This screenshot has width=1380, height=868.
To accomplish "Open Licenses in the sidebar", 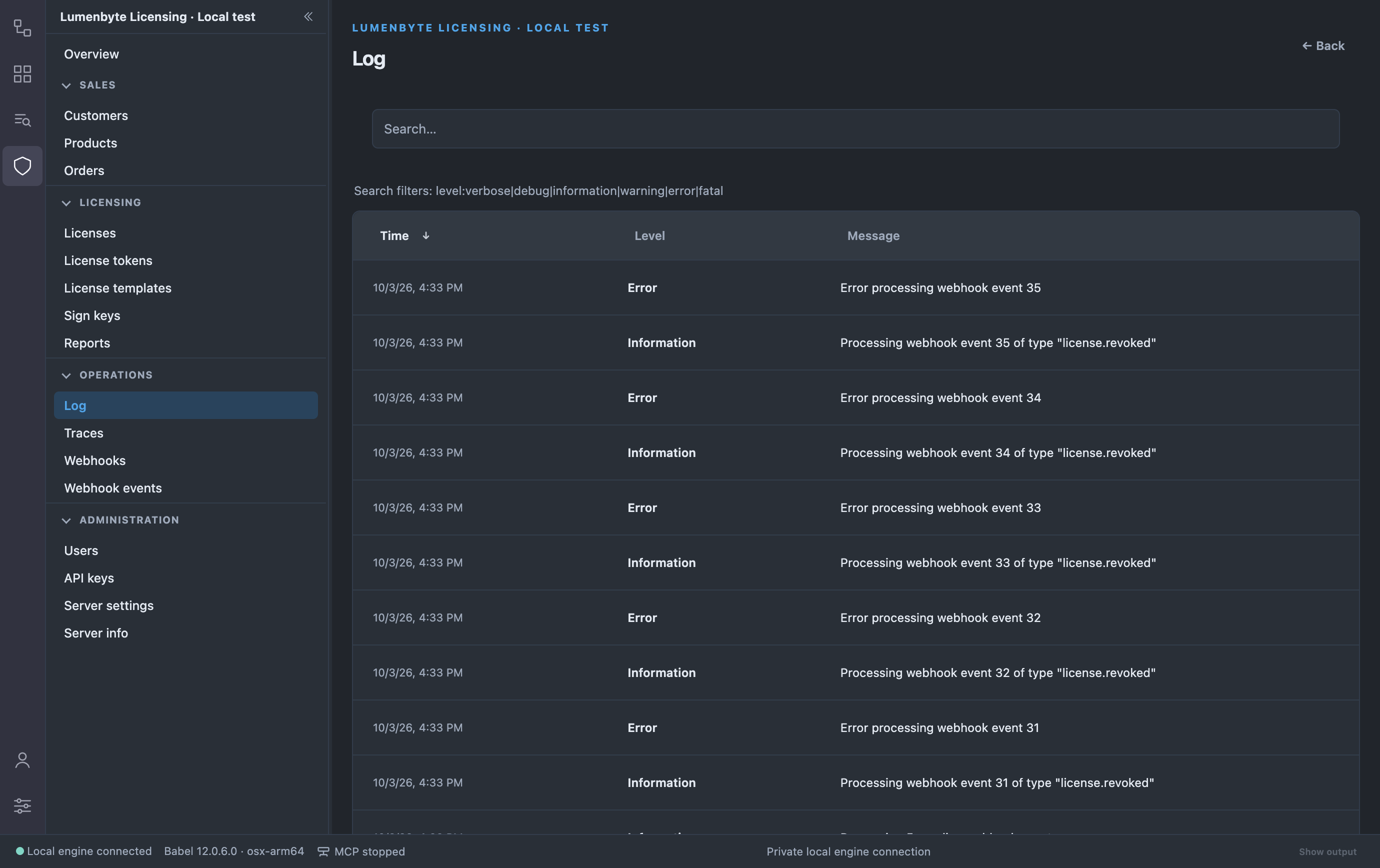I will click(185, 233).
